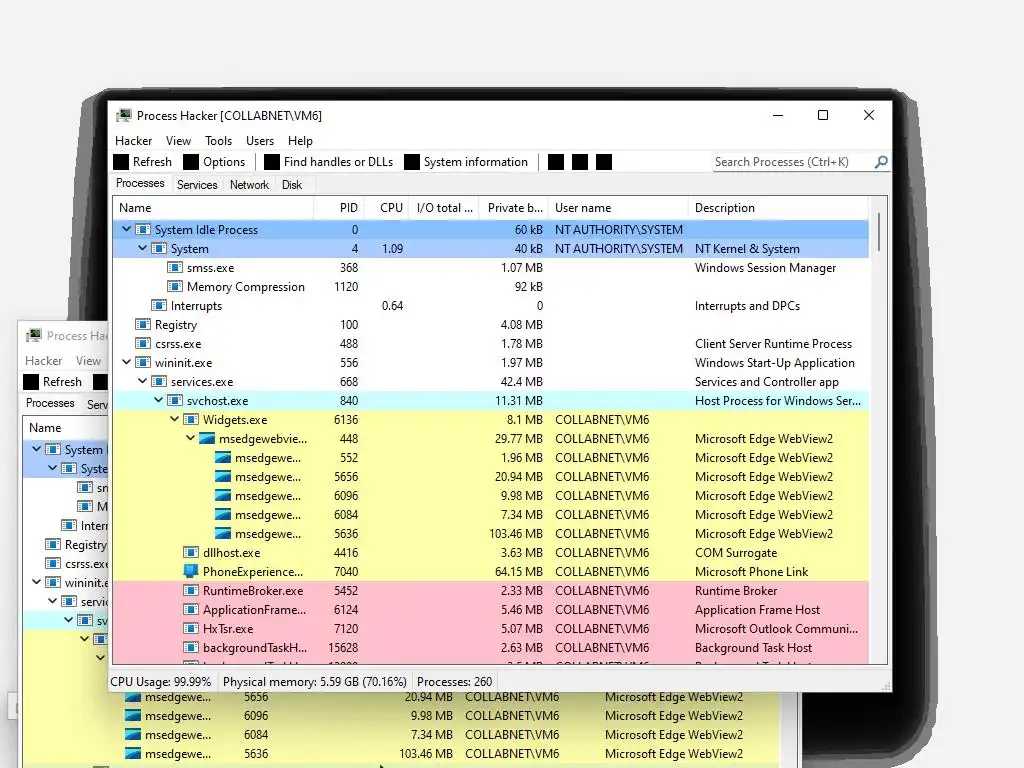This screenshot has height=768, width=1024.
Task: Open the Tools menu
Action: click(218, 140)
